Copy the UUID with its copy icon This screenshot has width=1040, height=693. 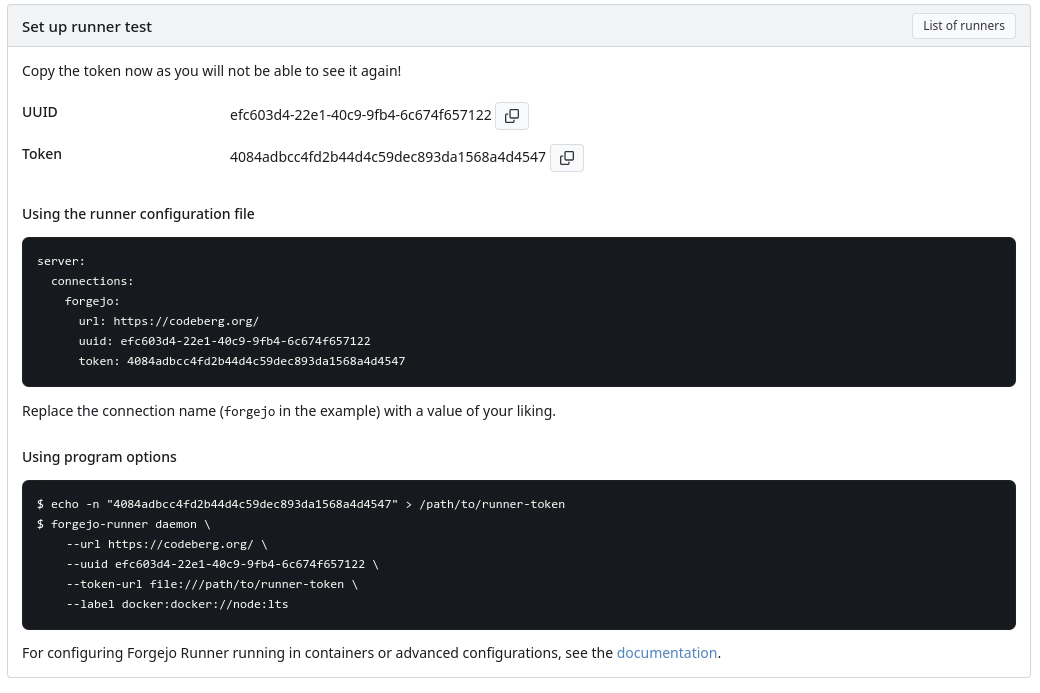coord(511,116)
